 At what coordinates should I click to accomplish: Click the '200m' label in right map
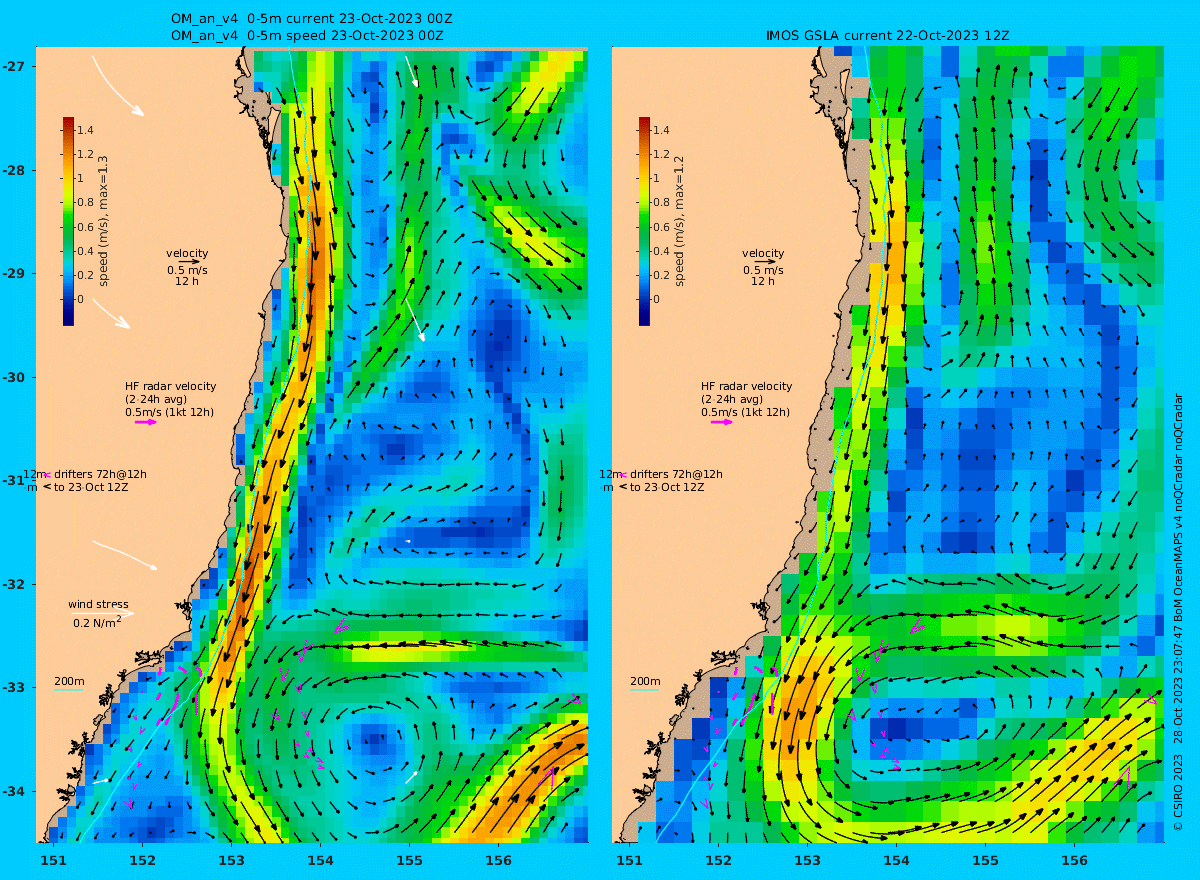tap(645, 681)
